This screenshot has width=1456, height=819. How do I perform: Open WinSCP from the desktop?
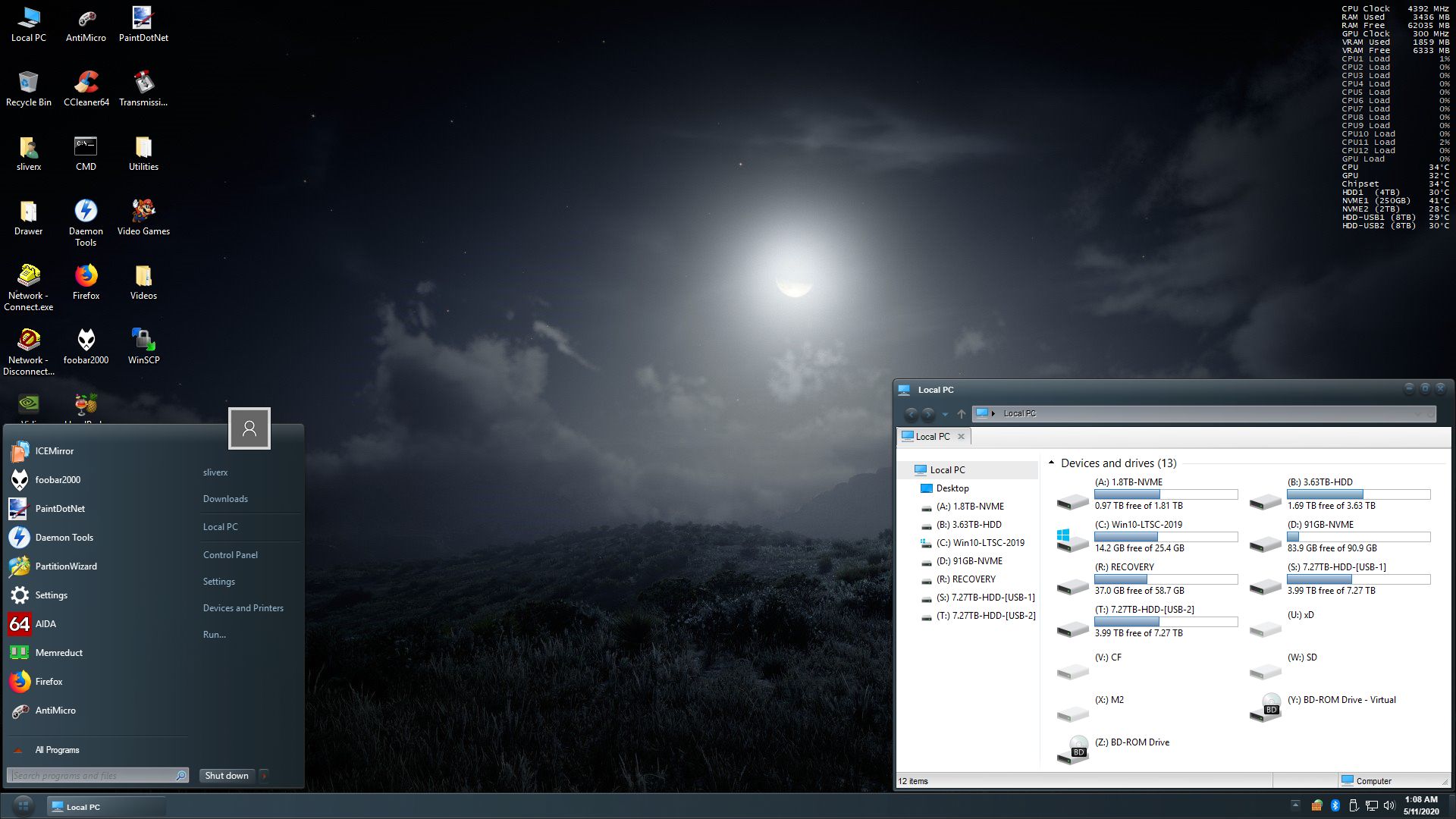(143, 340)
